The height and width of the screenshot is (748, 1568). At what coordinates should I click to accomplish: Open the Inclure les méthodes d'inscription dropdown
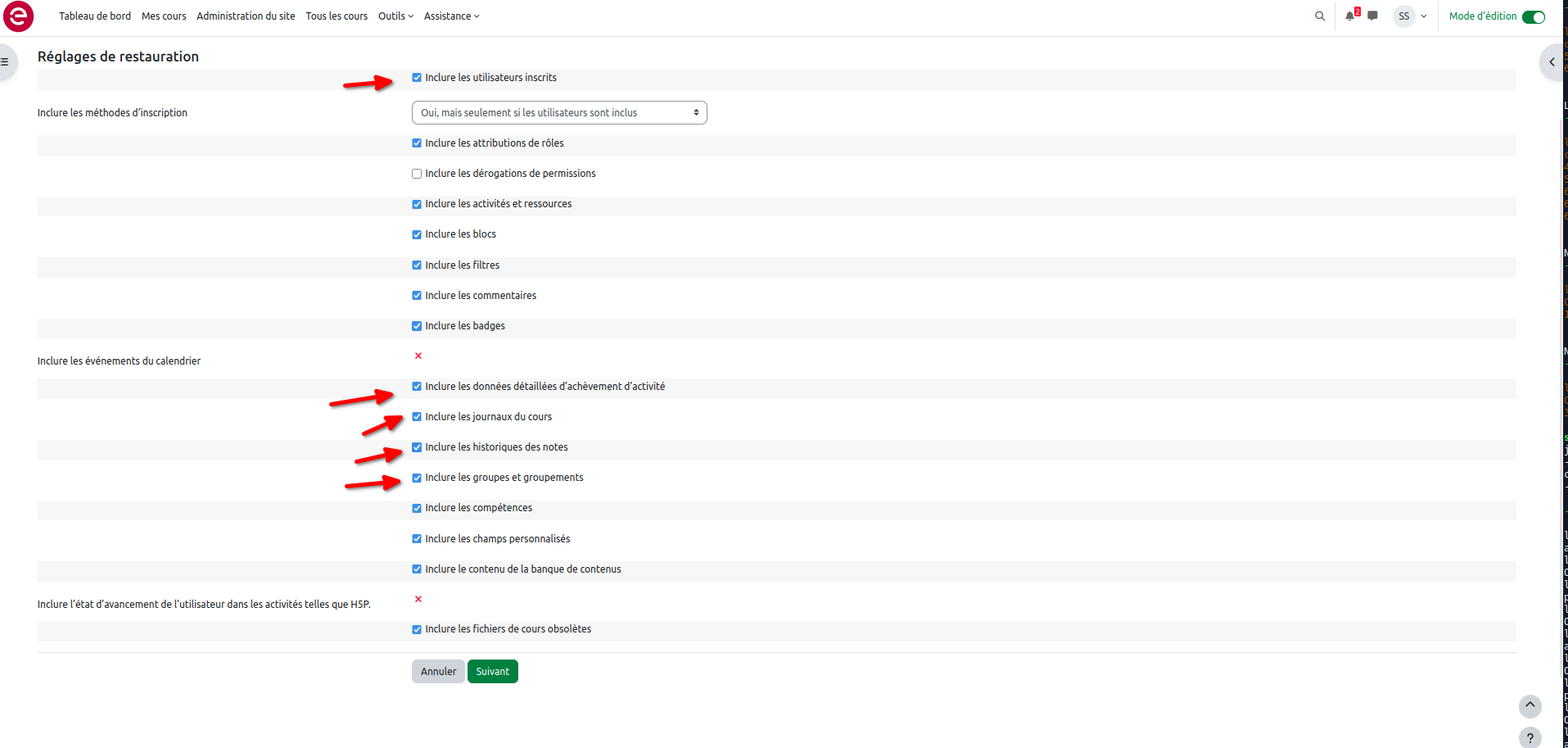click(x=558, y=113)
